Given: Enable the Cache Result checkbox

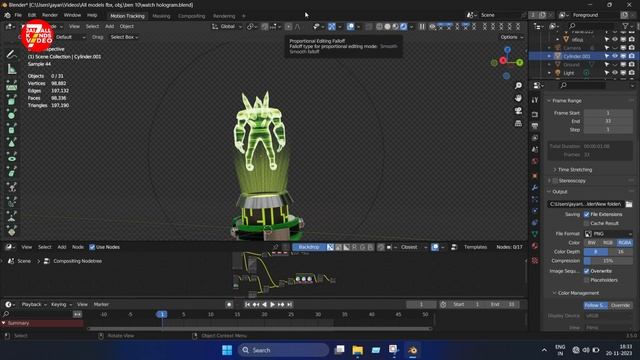Looking at the screenshot, I should 587,223.
